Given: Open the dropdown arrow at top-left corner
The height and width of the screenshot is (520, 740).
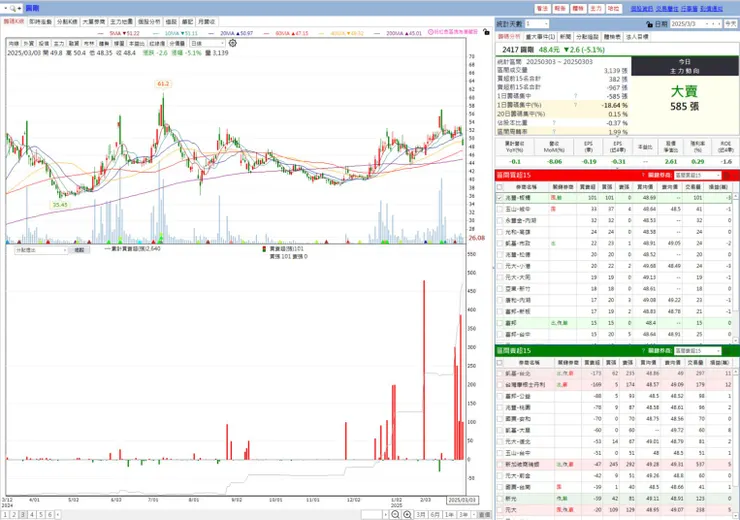Looking at the screenshot, I should [x=5, y=8].
